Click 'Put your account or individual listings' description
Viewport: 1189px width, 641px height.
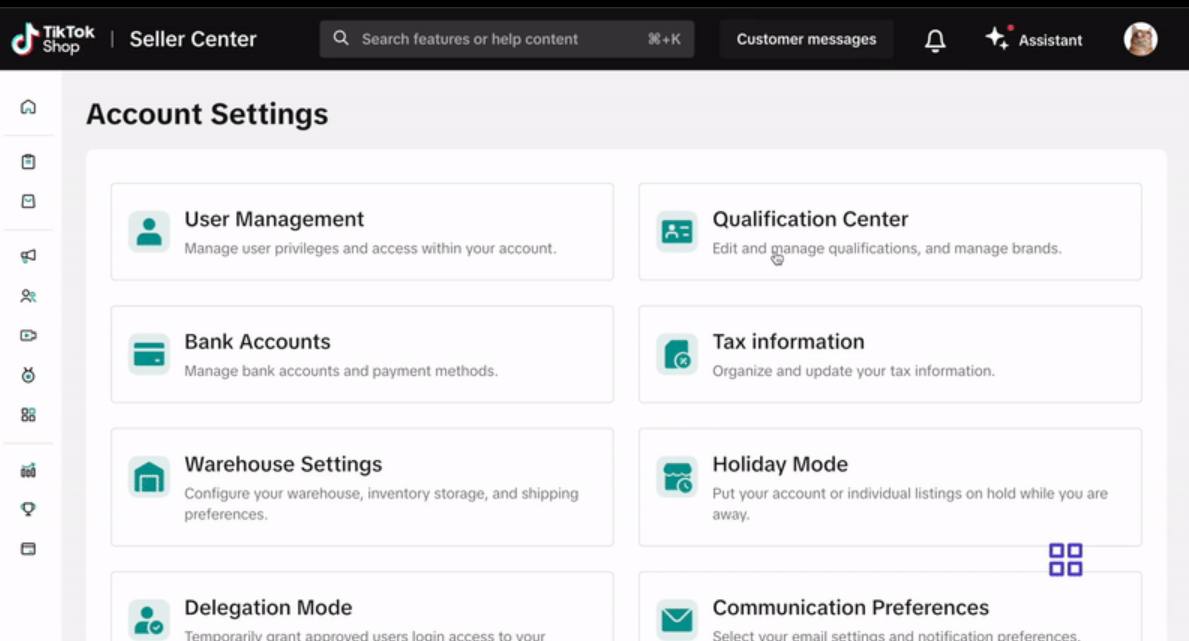click(910, 504)
